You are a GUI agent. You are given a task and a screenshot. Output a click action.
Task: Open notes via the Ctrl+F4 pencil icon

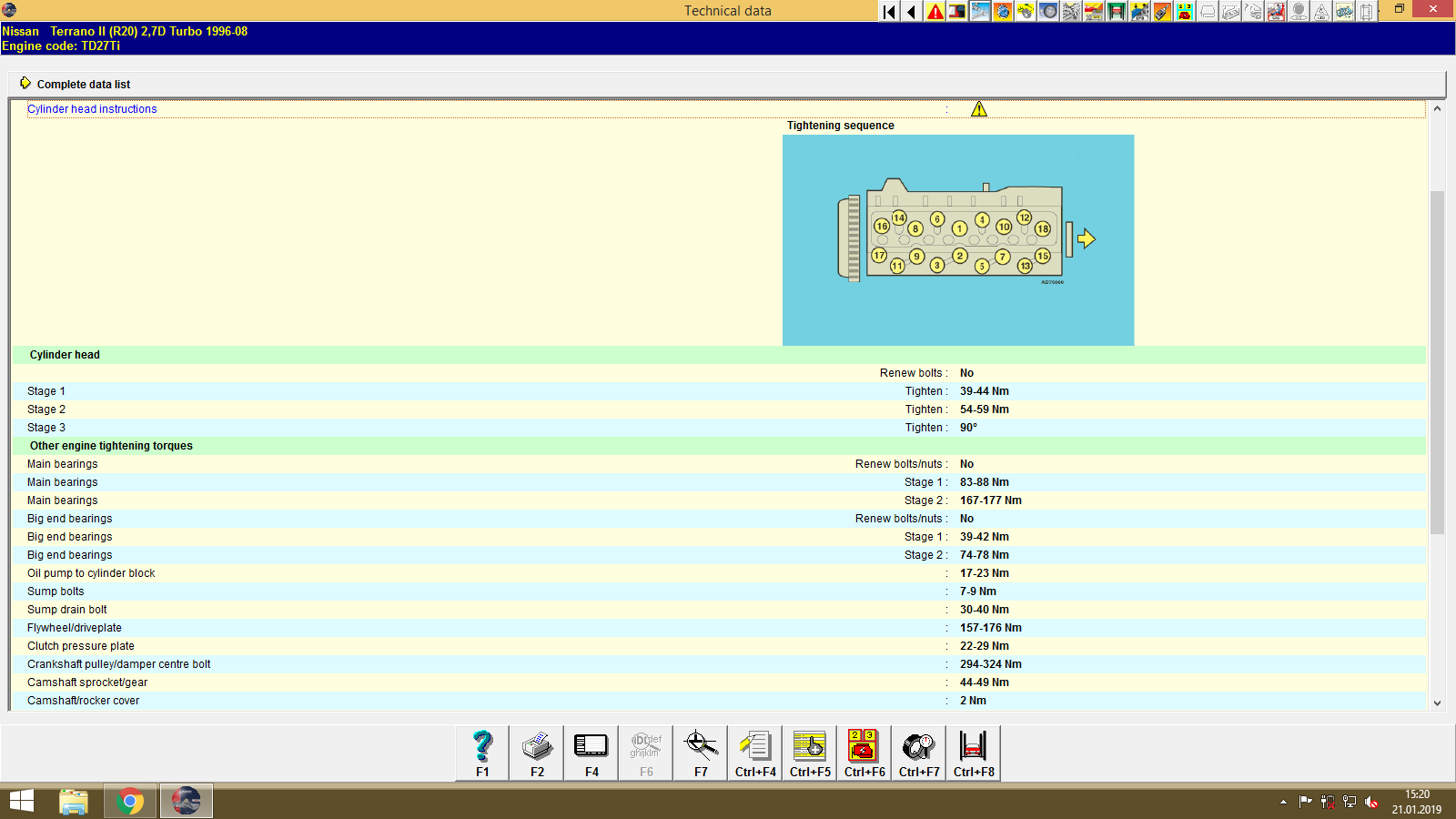tap(754, 753)
